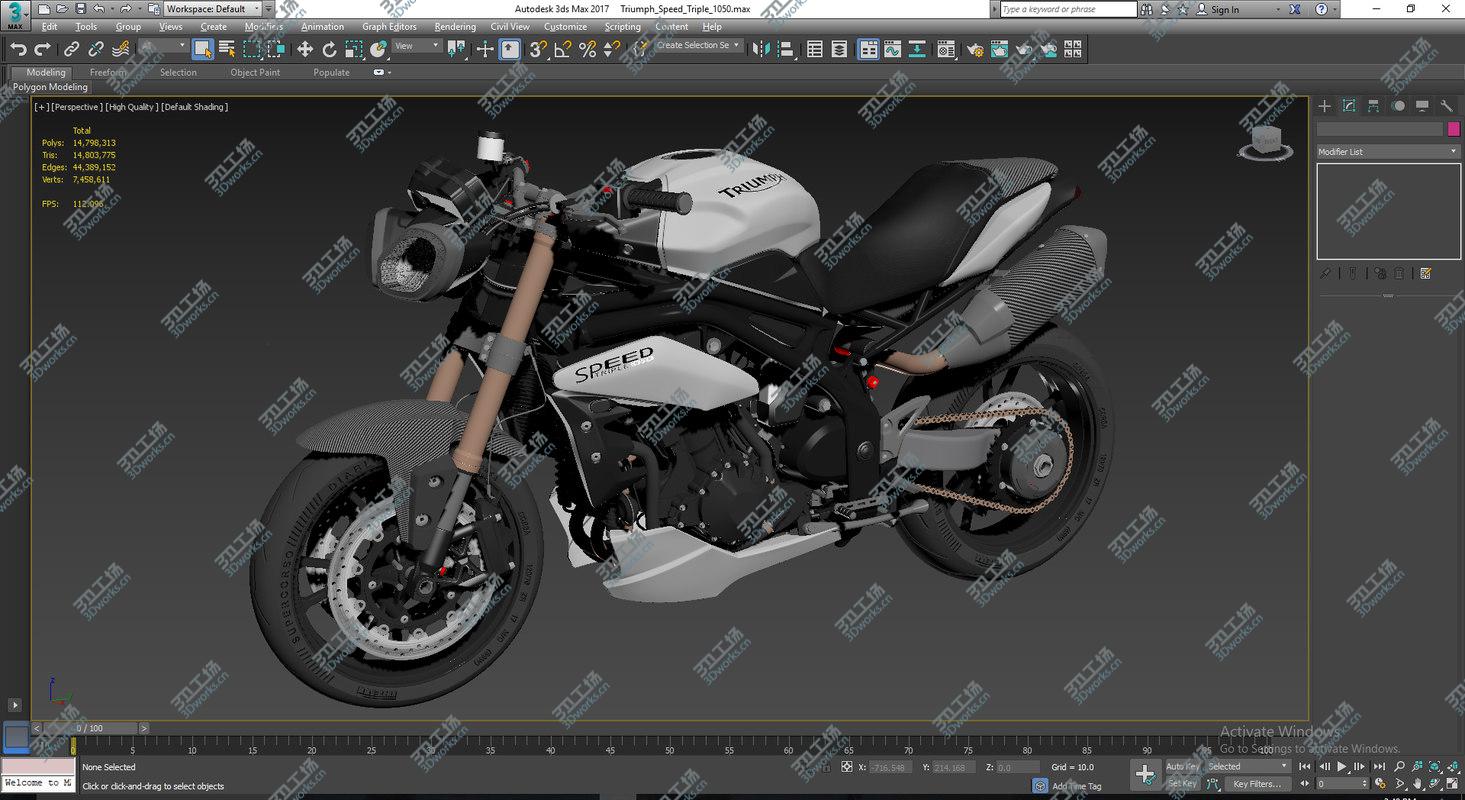Viewport: 1465px width, 800px height.
Task: Toggle the ribbon display button
Action: (x=868, y=49)
